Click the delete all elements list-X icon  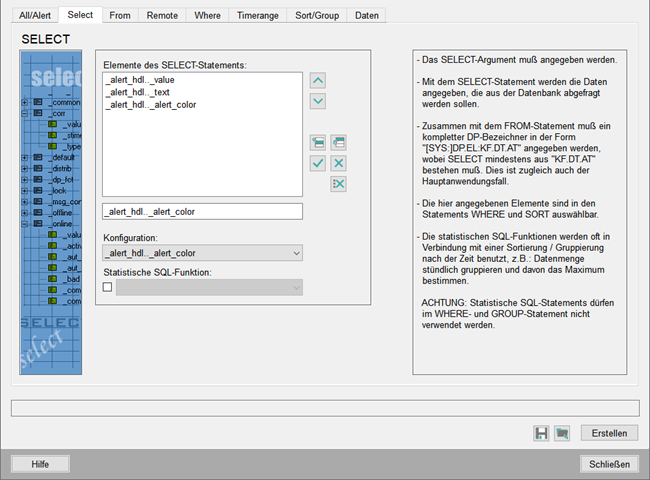tap(339, 184)
